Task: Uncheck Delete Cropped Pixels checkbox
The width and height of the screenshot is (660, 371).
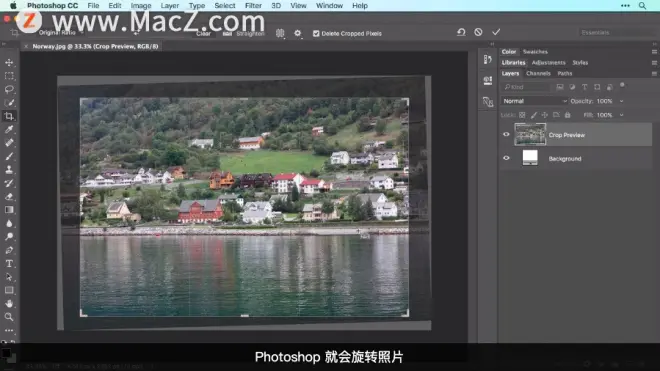Action: coord(316,33)
